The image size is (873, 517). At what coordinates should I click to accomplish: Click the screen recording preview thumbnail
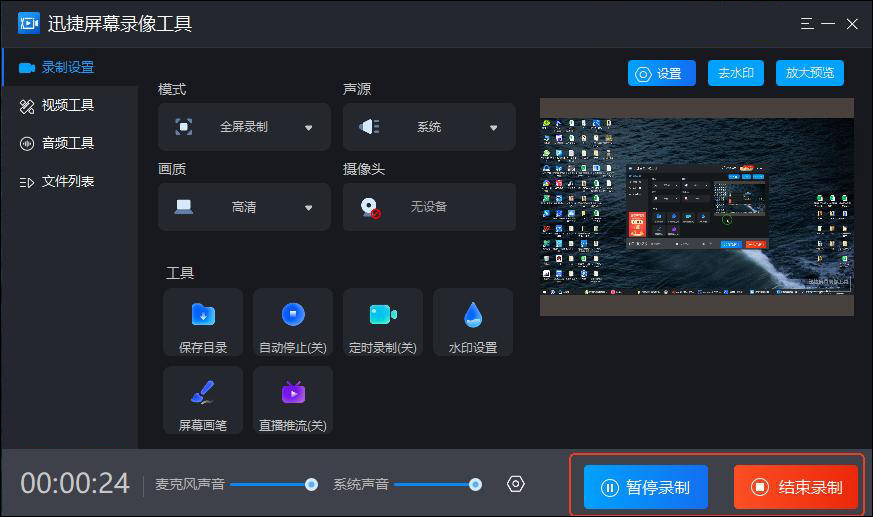pos(696,206)
